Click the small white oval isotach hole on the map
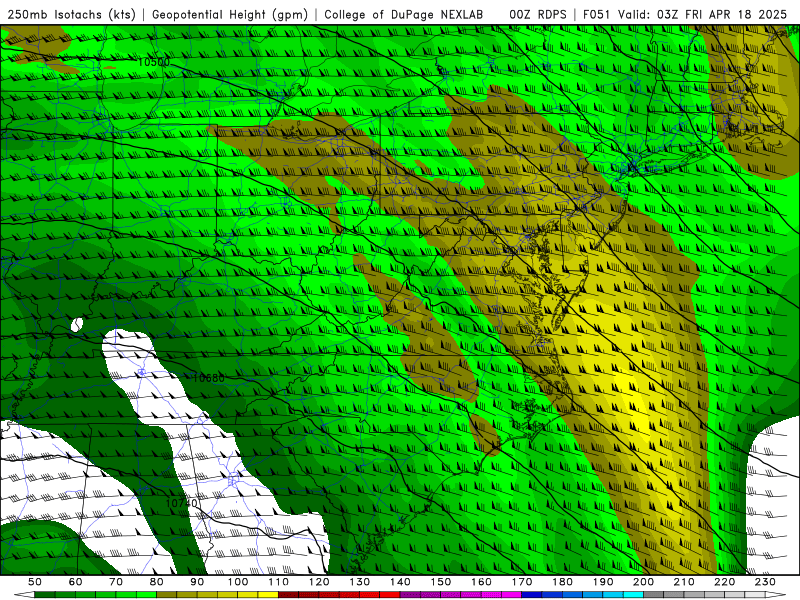 [x=77, y=324]
